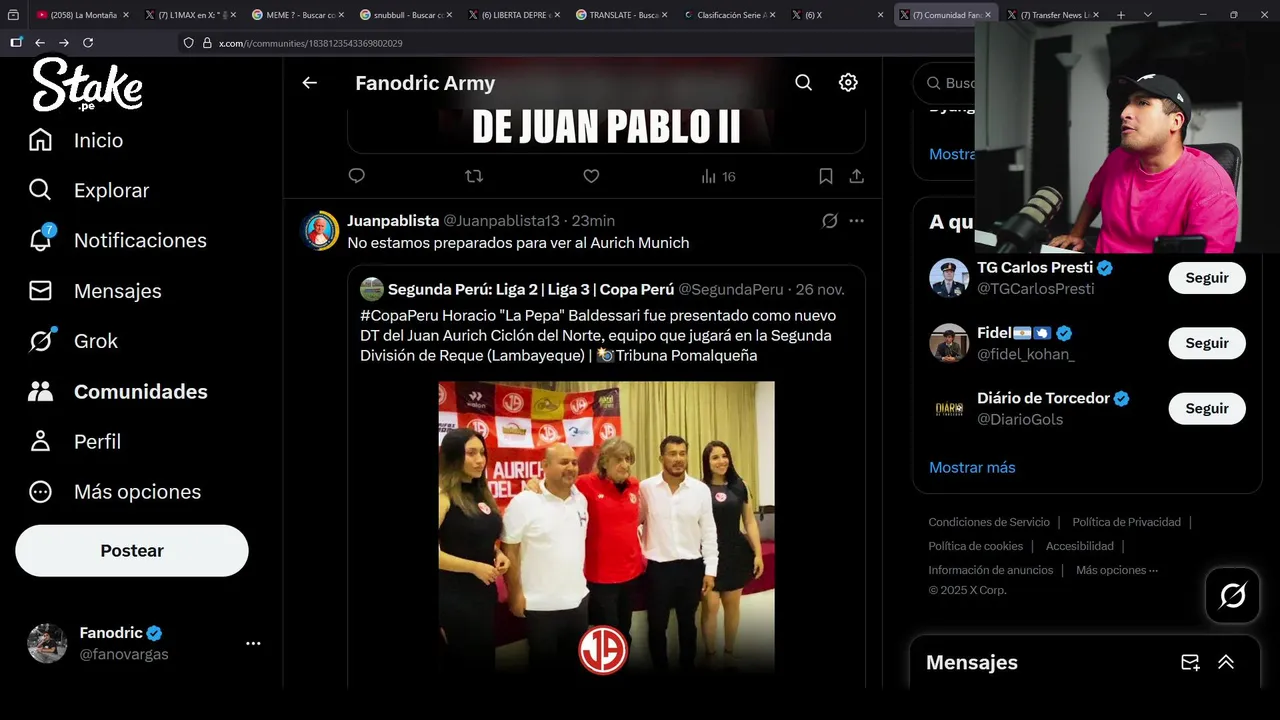
Task: View analytics showing 16 views
Action: pos(718,176)
